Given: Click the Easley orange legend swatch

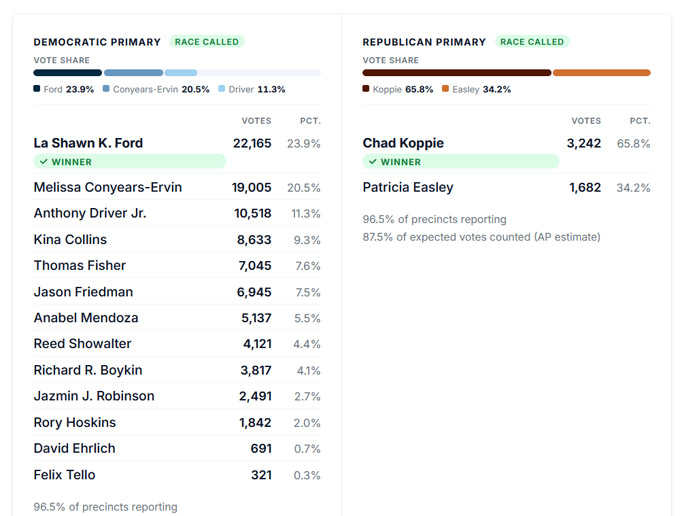Looking at the screenshot, I should pyautogui.click(x=445, y=89).
